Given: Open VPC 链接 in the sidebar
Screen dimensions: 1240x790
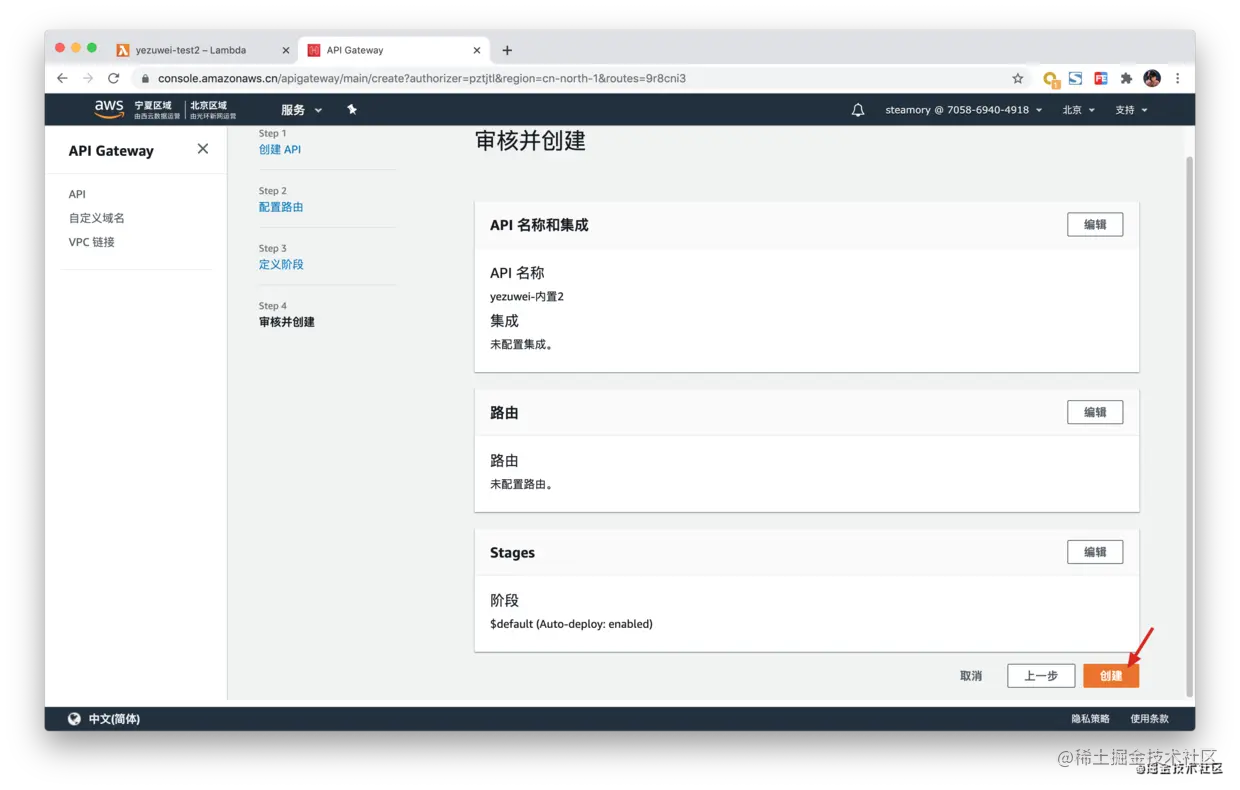Looking at the screenshot, I should [92, 242].
